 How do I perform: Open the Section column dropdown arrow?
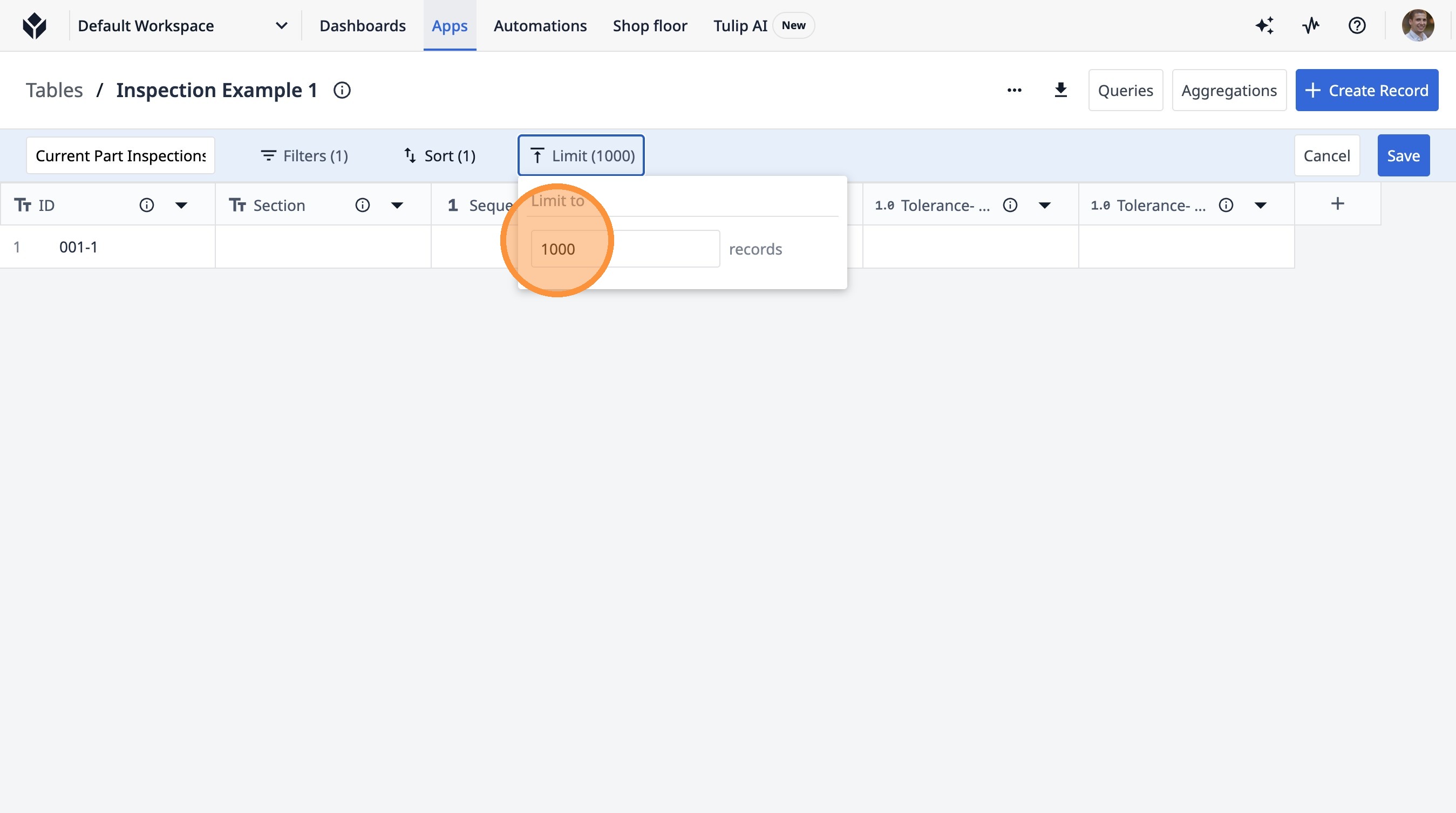click(x=397, y=205)
